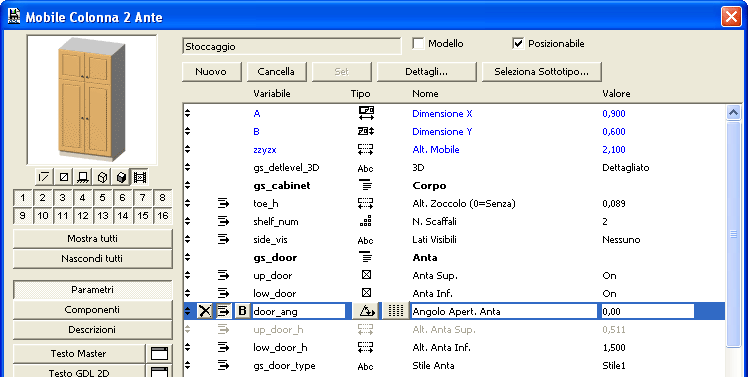Viewport: 748px width, 377px height.
Task: Toggle fragment number 5 button
Action: tap(103, 198)
